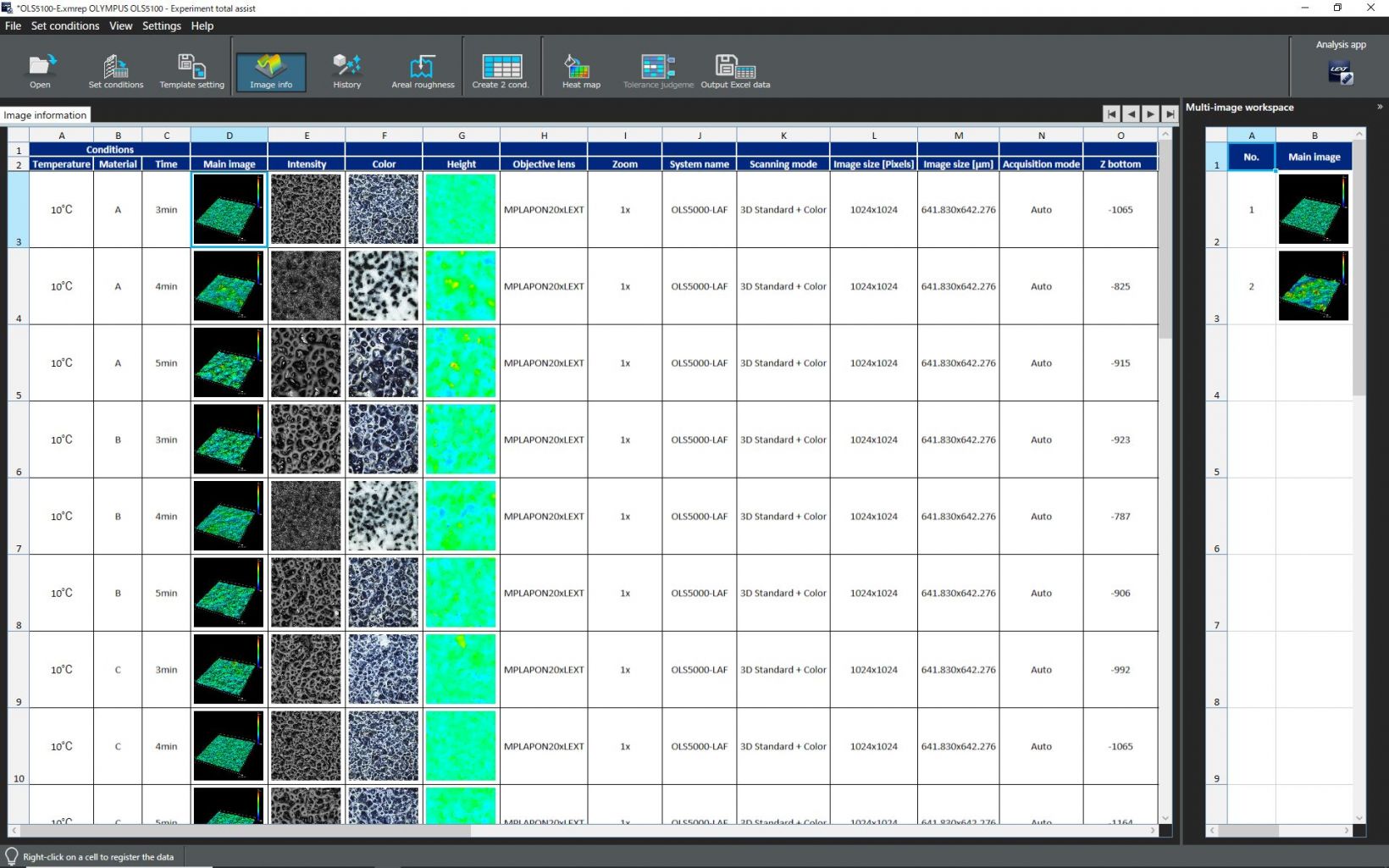Image resolution: width=1389 pixels, height=868 pixels.
Task: Select the Set conditions toolbar icon
Action: [116, 68]
